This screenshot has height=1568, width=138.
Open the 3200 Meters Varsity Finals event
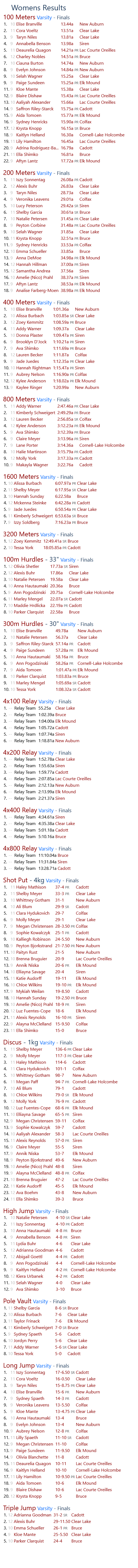pos(38,535)
